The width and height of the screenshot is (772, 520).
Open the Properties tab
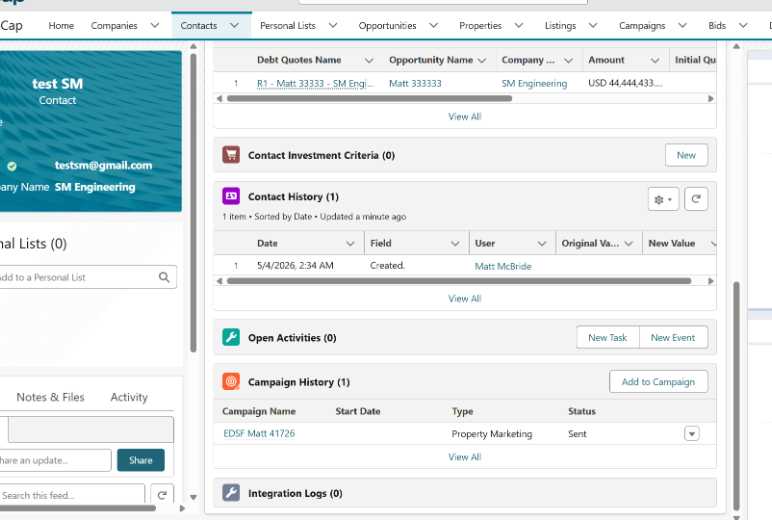(x=480, y=25)
